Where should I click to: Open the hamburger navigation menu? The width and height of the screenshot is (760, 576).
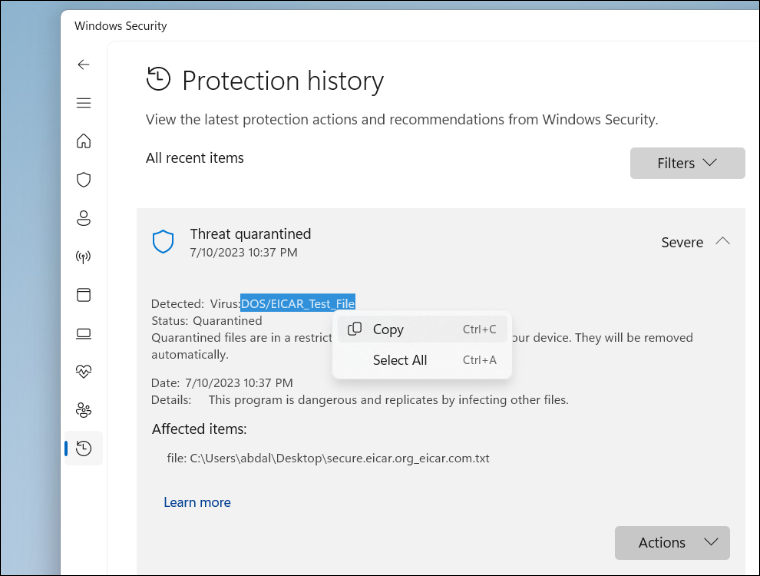tap(84, 103)
